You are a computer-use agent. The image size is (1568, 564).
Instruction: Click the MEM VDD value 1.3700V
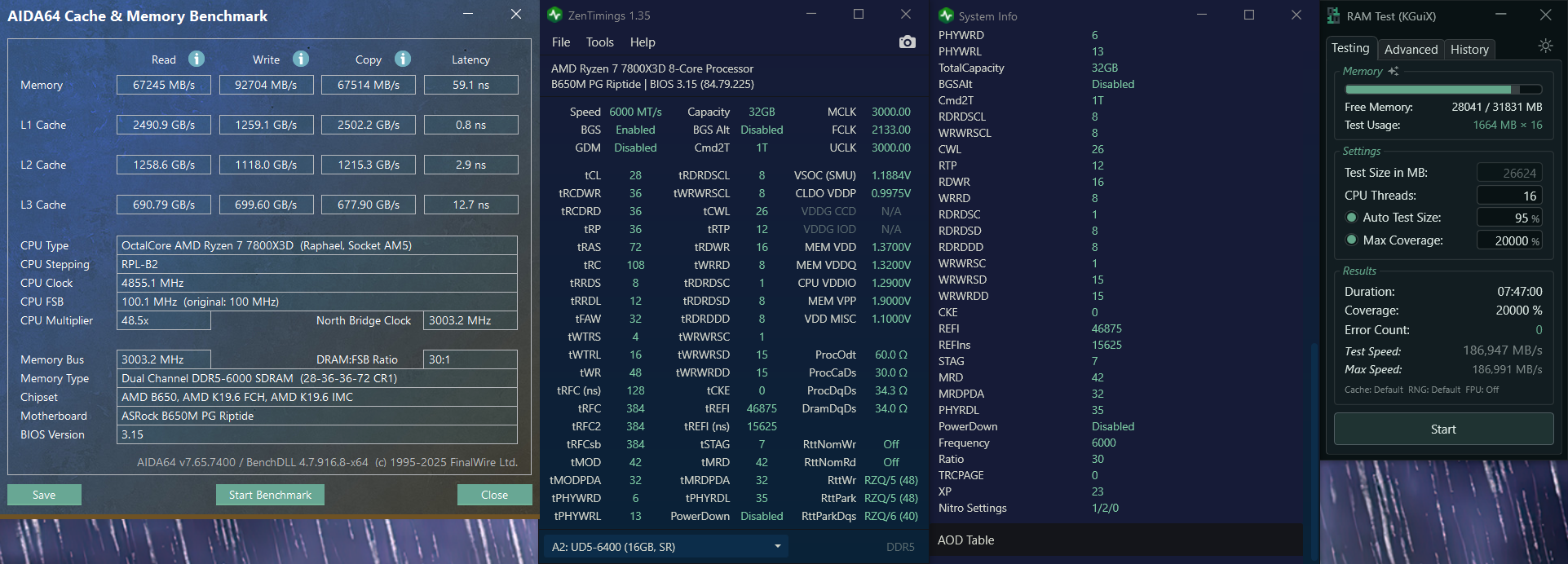click(891, 247)
